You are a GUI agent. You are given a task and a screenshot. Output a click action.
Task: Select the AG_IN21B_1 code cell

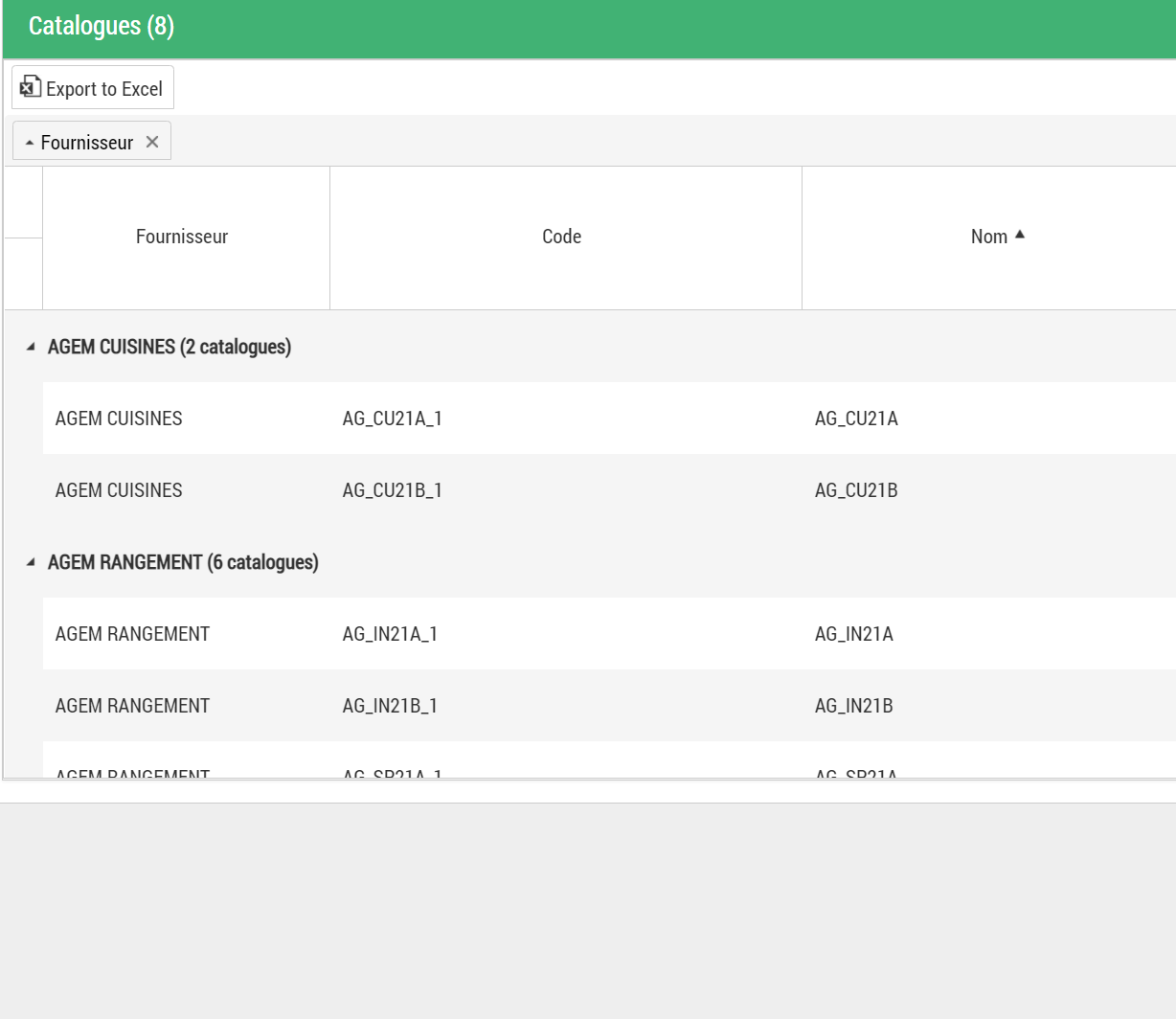[x=390, y=706]
